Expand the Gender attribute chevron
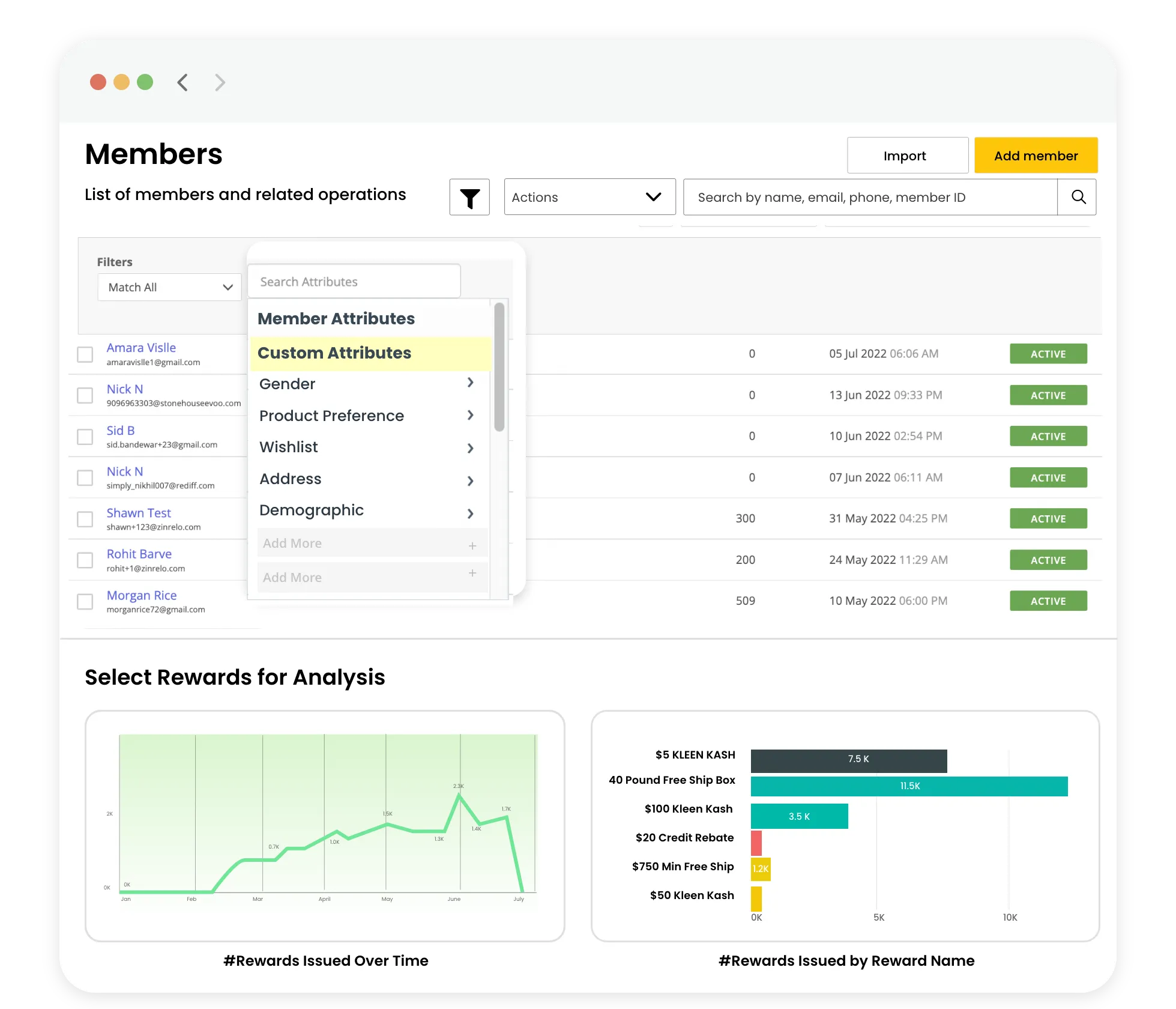 [471, 383]
